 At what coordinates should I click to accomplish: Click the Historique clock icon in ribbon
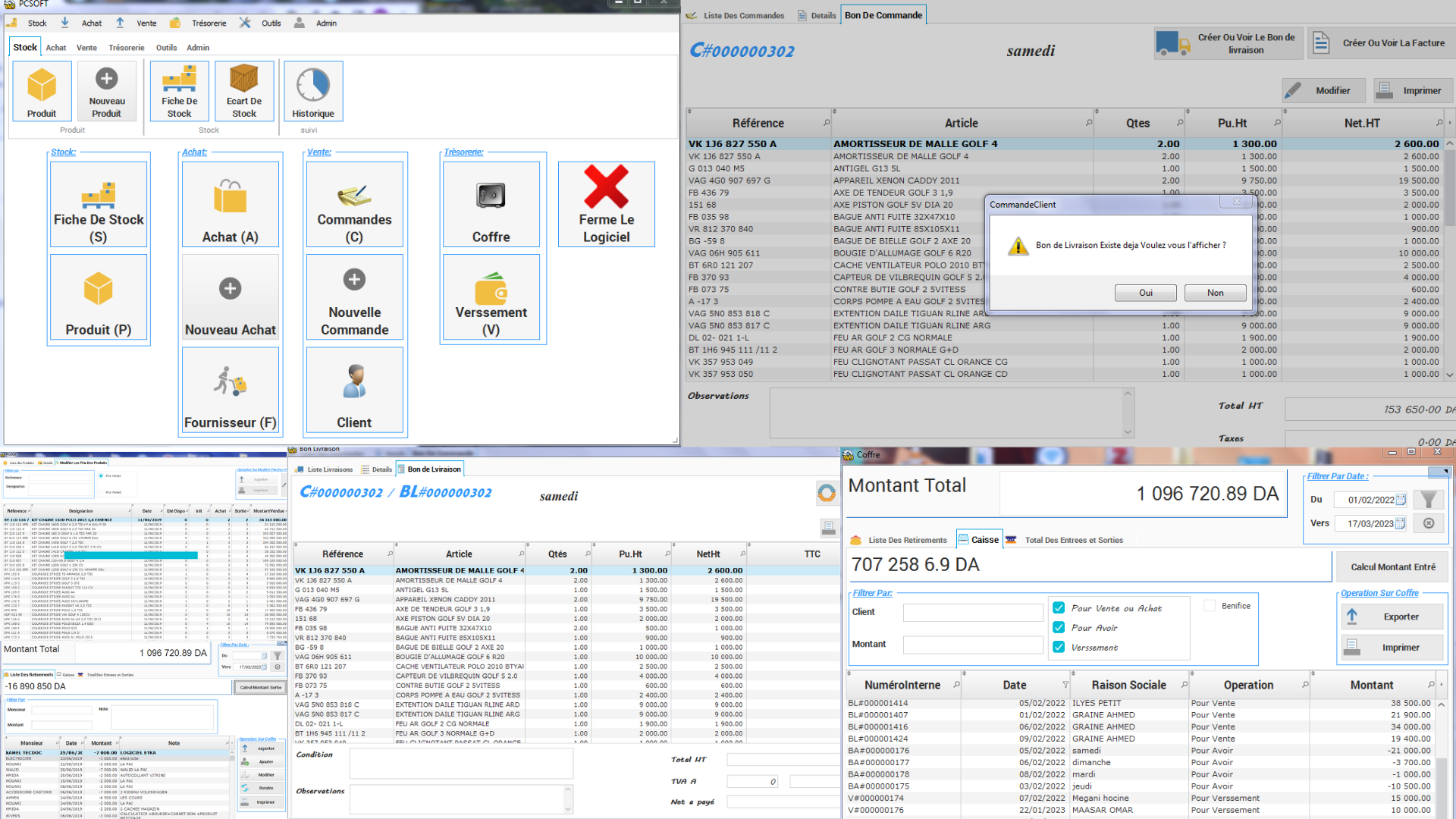coord(312,85)
